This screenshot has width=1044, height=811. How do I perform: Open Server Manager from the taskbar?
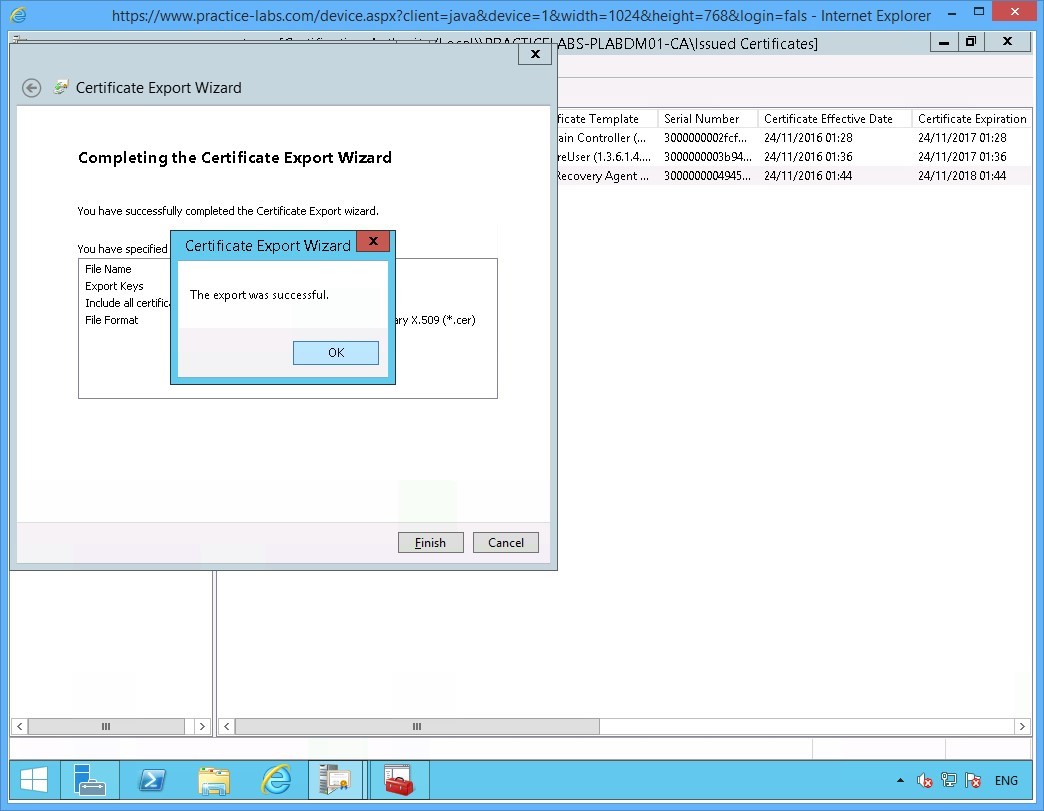(x=90, y=780)
